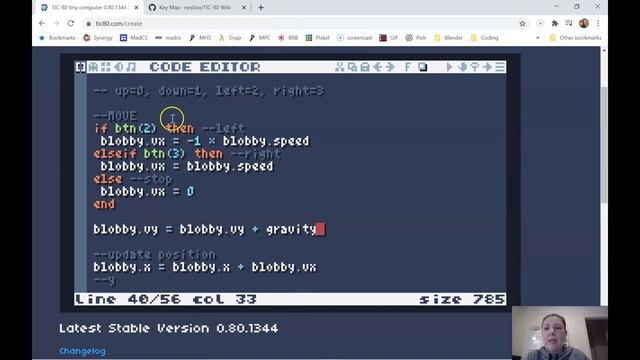
Task: Click the Paste icon in code editor toolbar
Action: click(x=365, y=67)
